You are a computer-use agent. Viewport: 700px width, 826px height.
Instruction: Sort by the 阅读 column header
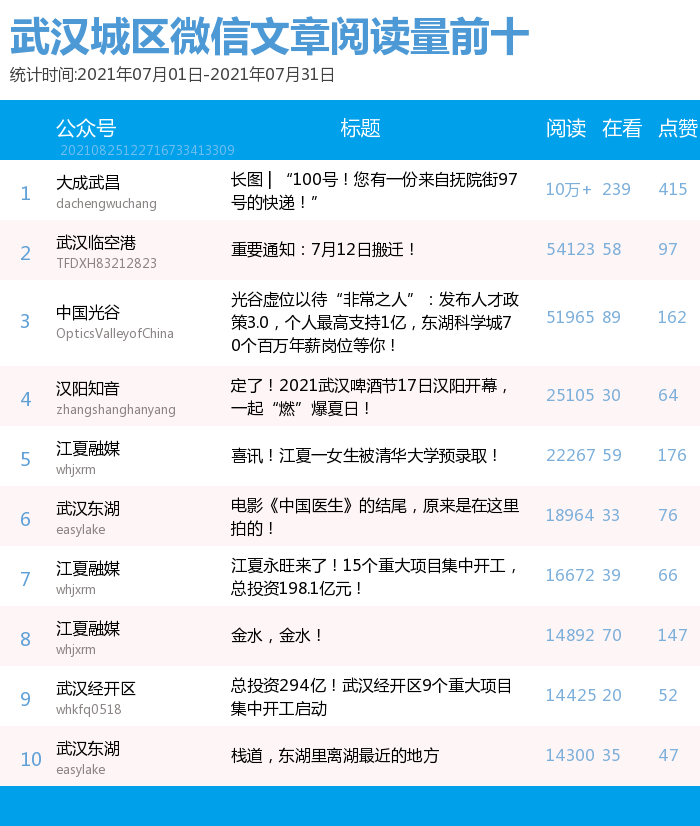tap(566, 128)
